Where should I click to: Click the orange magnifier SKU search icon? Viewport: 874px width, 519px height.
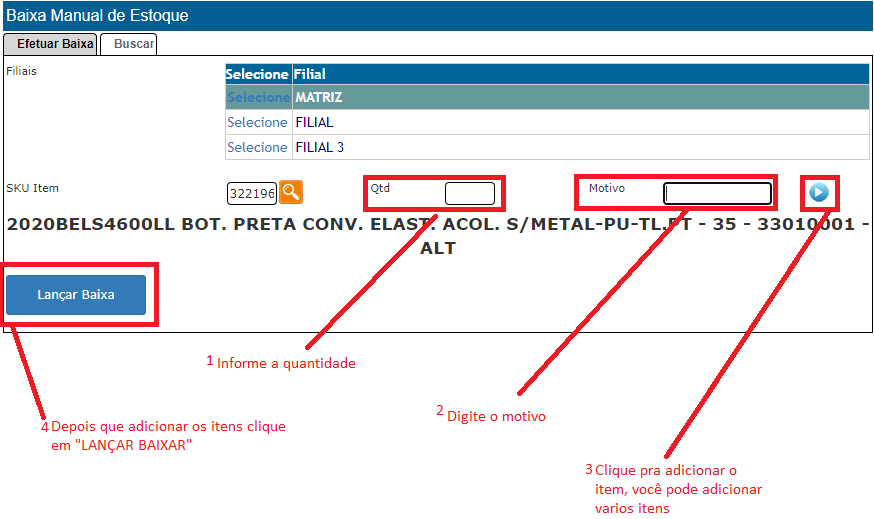(291, 192)
